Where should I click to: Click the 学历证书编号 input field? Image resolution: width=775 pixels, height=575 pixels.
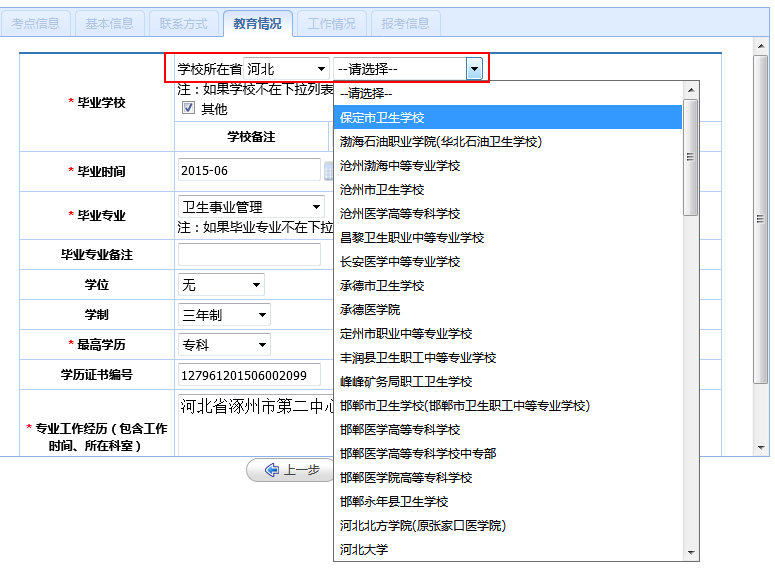pos(248,375)
